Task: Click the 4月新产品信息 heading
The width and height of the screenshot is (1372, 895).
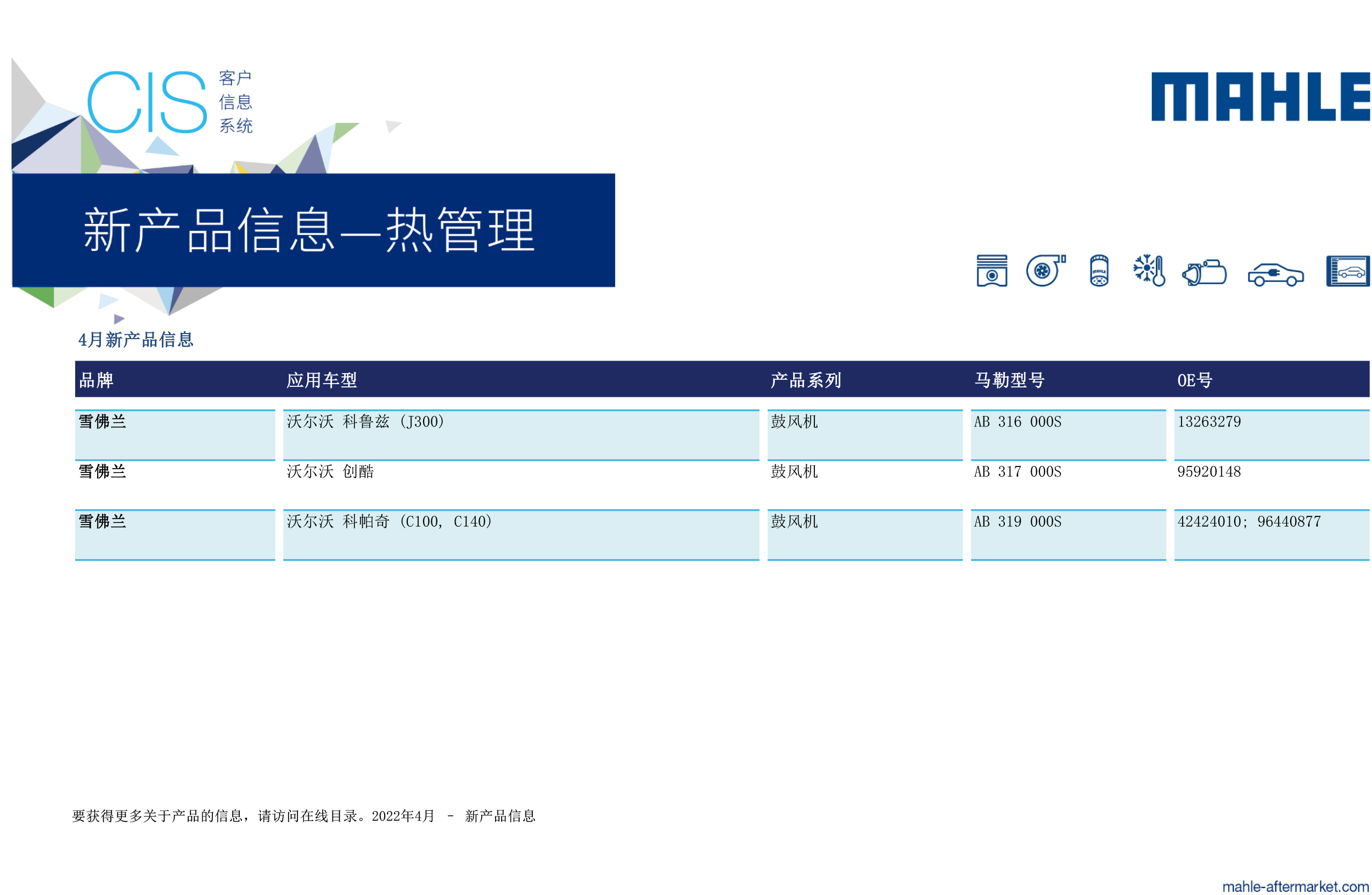Action: 136,340
